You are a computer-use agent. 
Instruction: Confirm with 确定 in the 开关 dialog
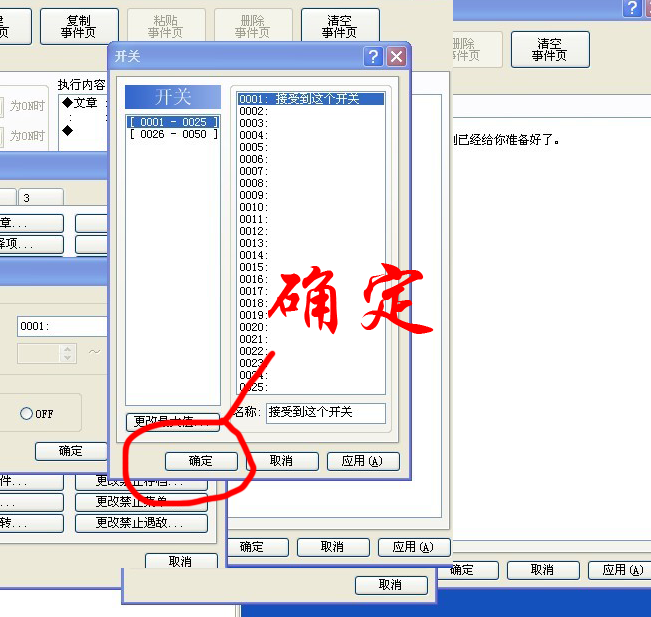coord(201,461)
